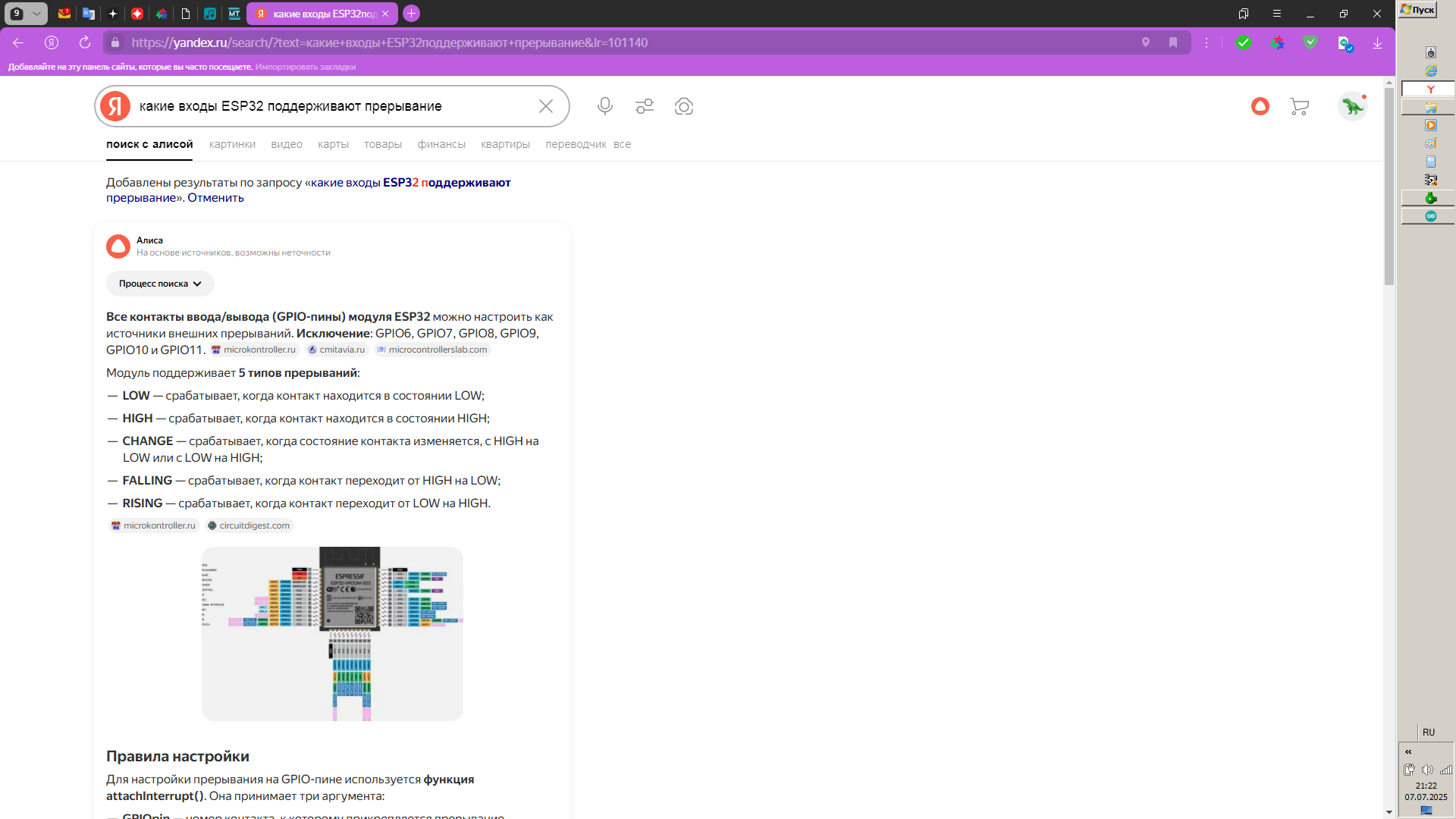Switch to the 'переводчик' tab
Image resolution: width=1456 pixels, height=819 pixels.
576,144
